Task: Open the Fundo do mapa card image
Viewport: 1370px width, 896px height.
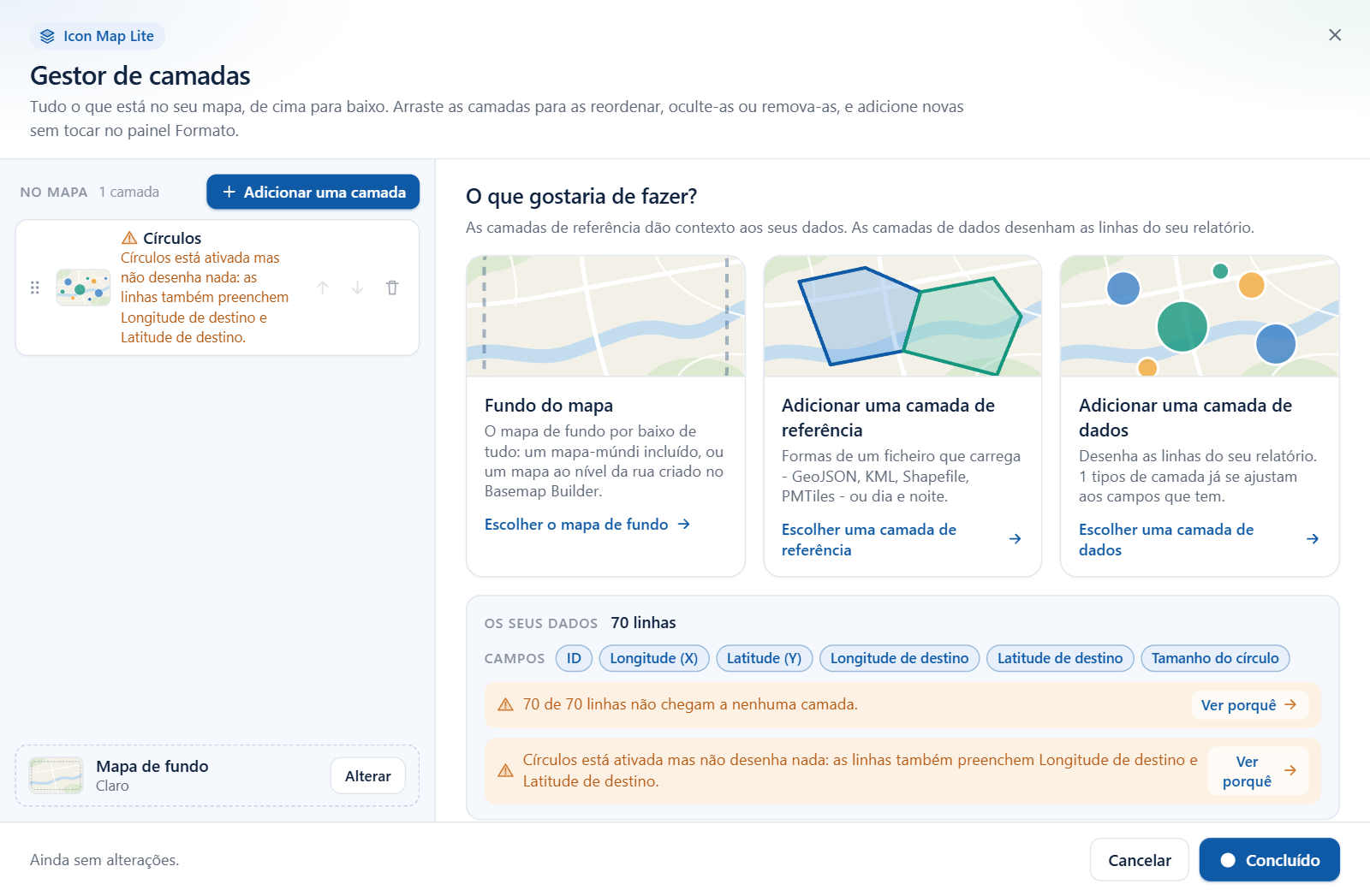Action: [605, 316]
